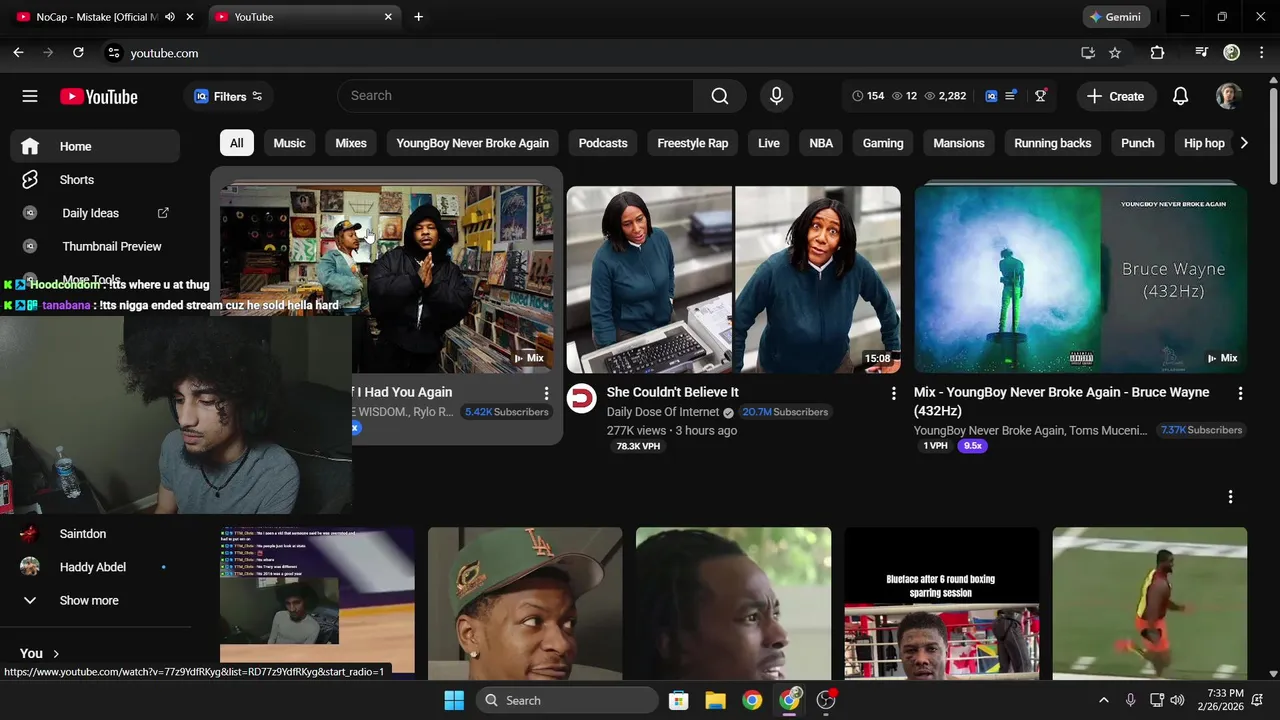Open Microsoft Store from taskbar
The width and height of the screenshot is (1280, 720).
(679, 700)
